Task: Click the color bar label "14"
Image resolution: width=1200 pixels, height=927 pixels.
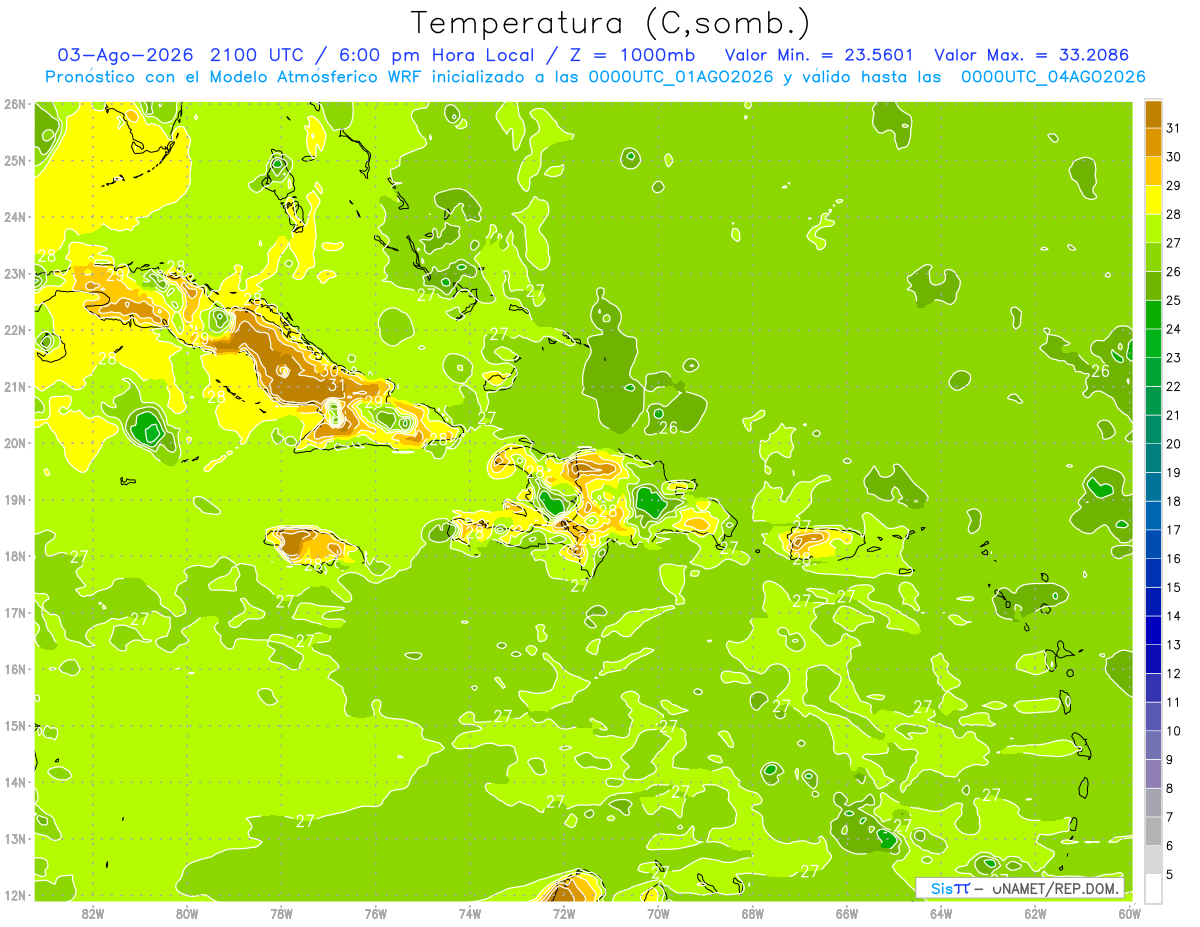Action: [x=1173, y=616]
